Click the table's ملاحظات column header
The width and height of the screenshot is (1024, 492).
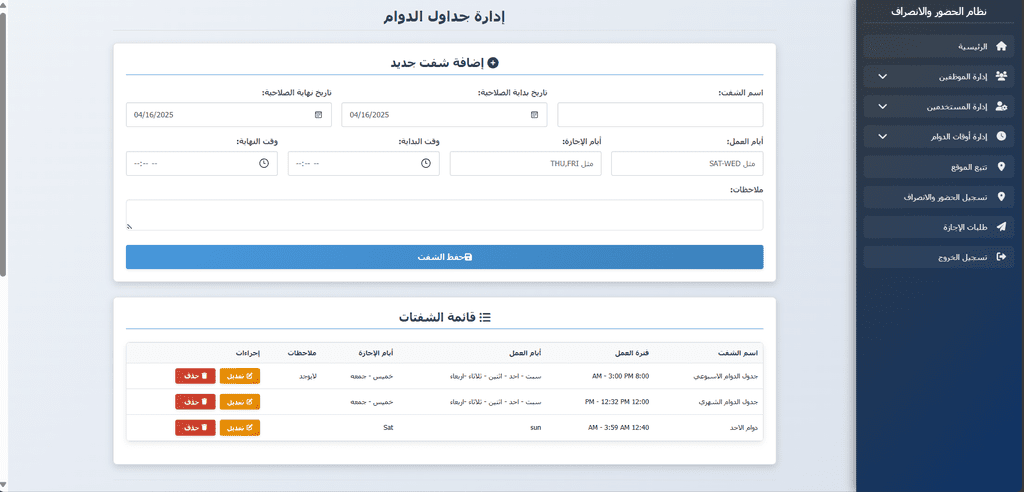click(x=302, y=353)
